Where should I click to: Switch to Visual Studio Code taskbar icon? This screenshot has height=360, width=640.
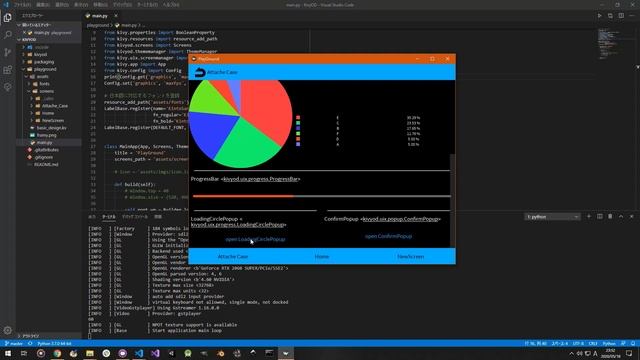pyautogui.click(x=139, y=353)
